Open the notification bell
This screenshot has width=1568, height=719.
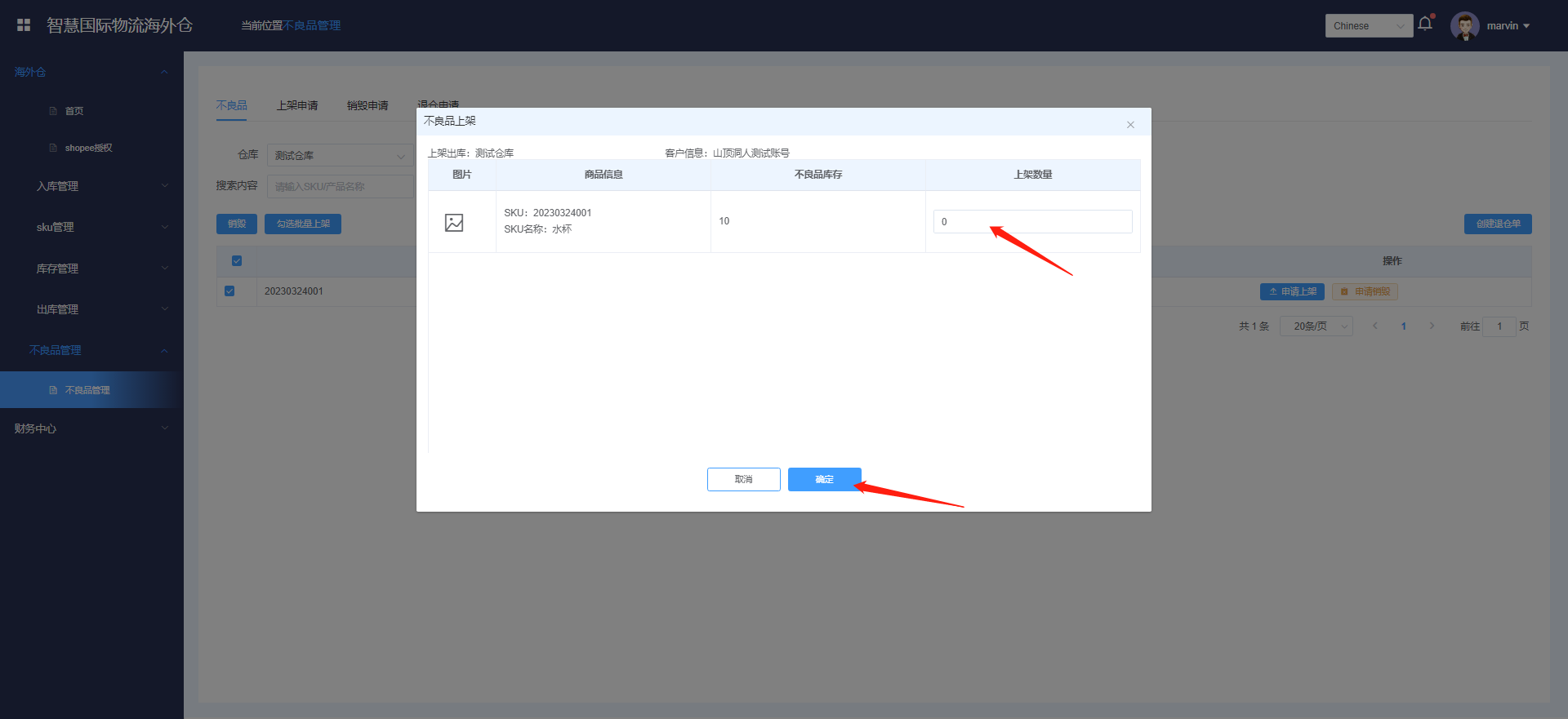click(1425, 24)
